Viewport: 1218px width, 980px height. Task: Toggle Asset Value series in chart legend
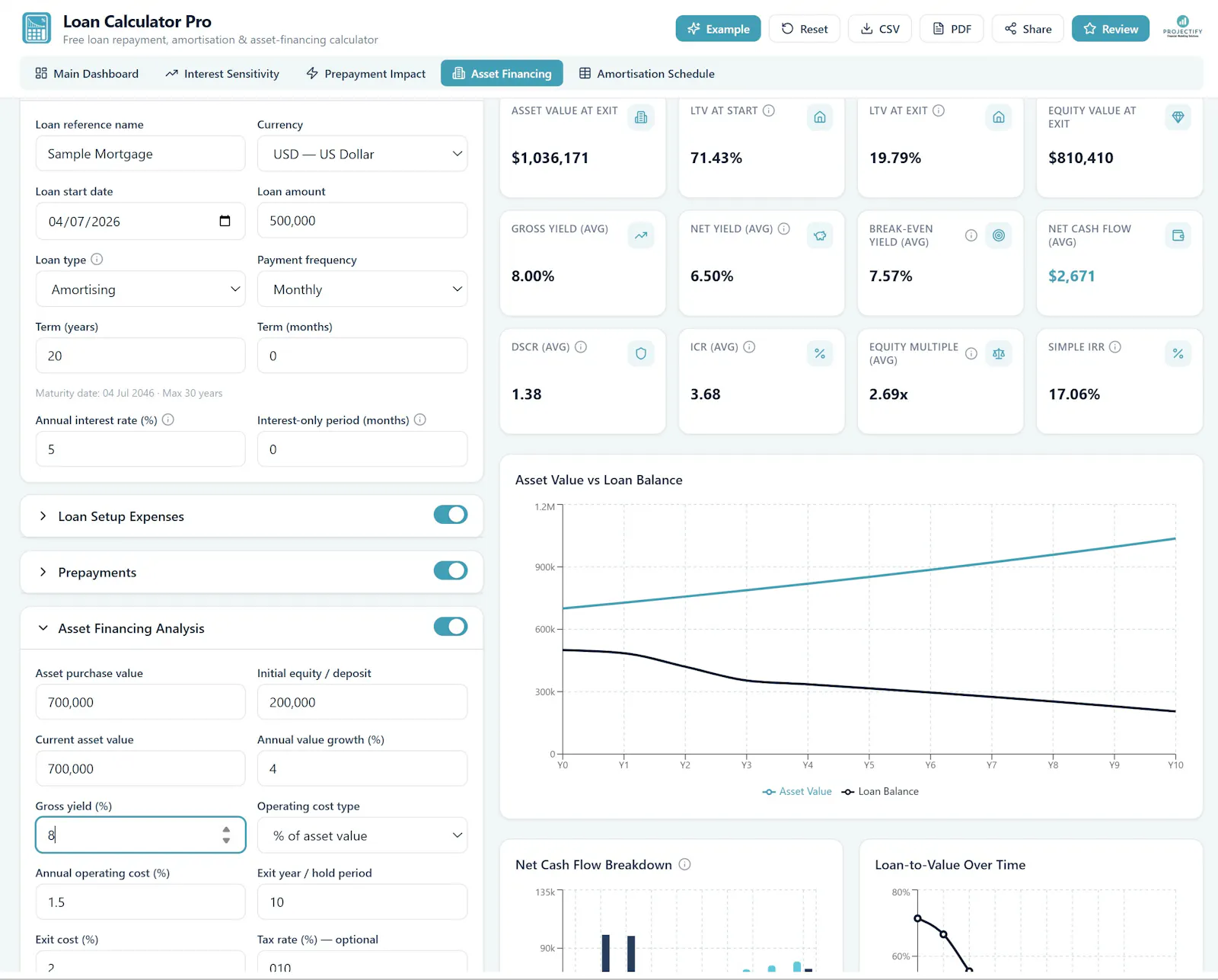(797, 791)
